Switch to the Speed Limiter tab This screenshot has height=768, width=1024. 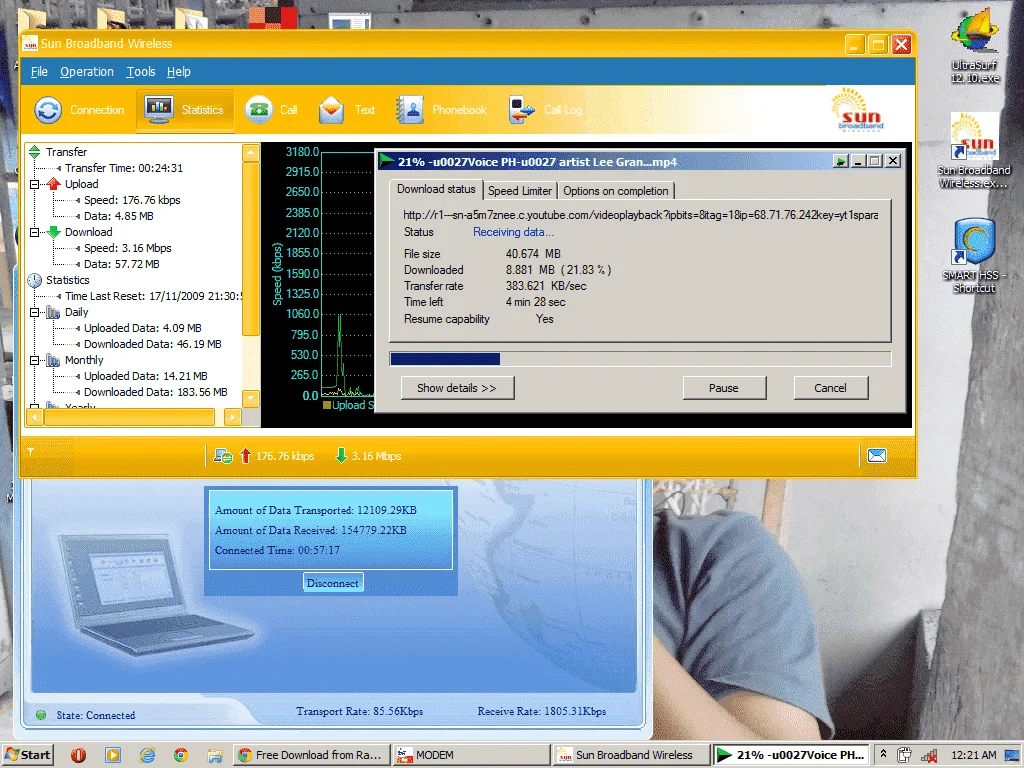[x=520, y=191]
